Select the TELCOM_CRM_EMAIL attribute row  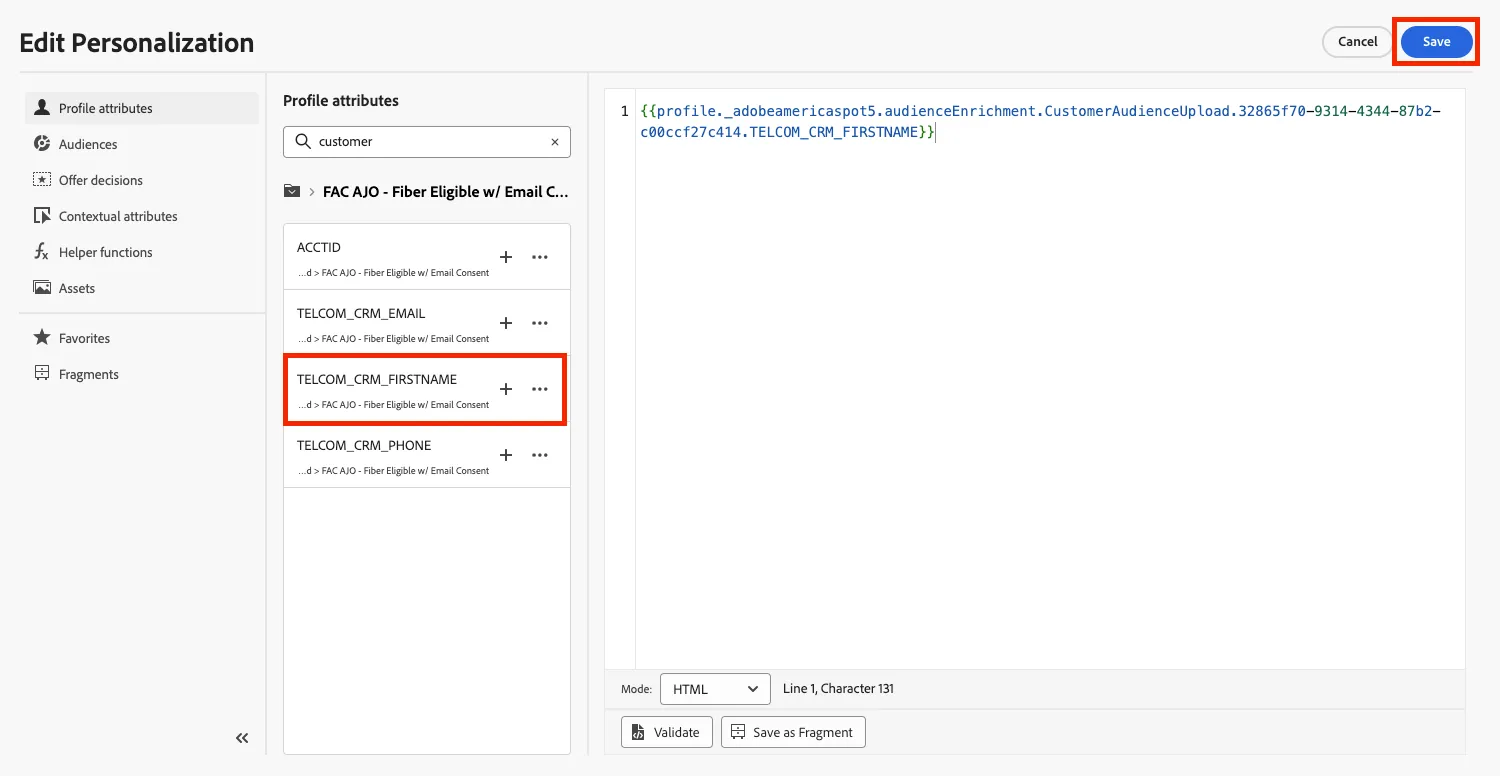click(x=427, y=323)
